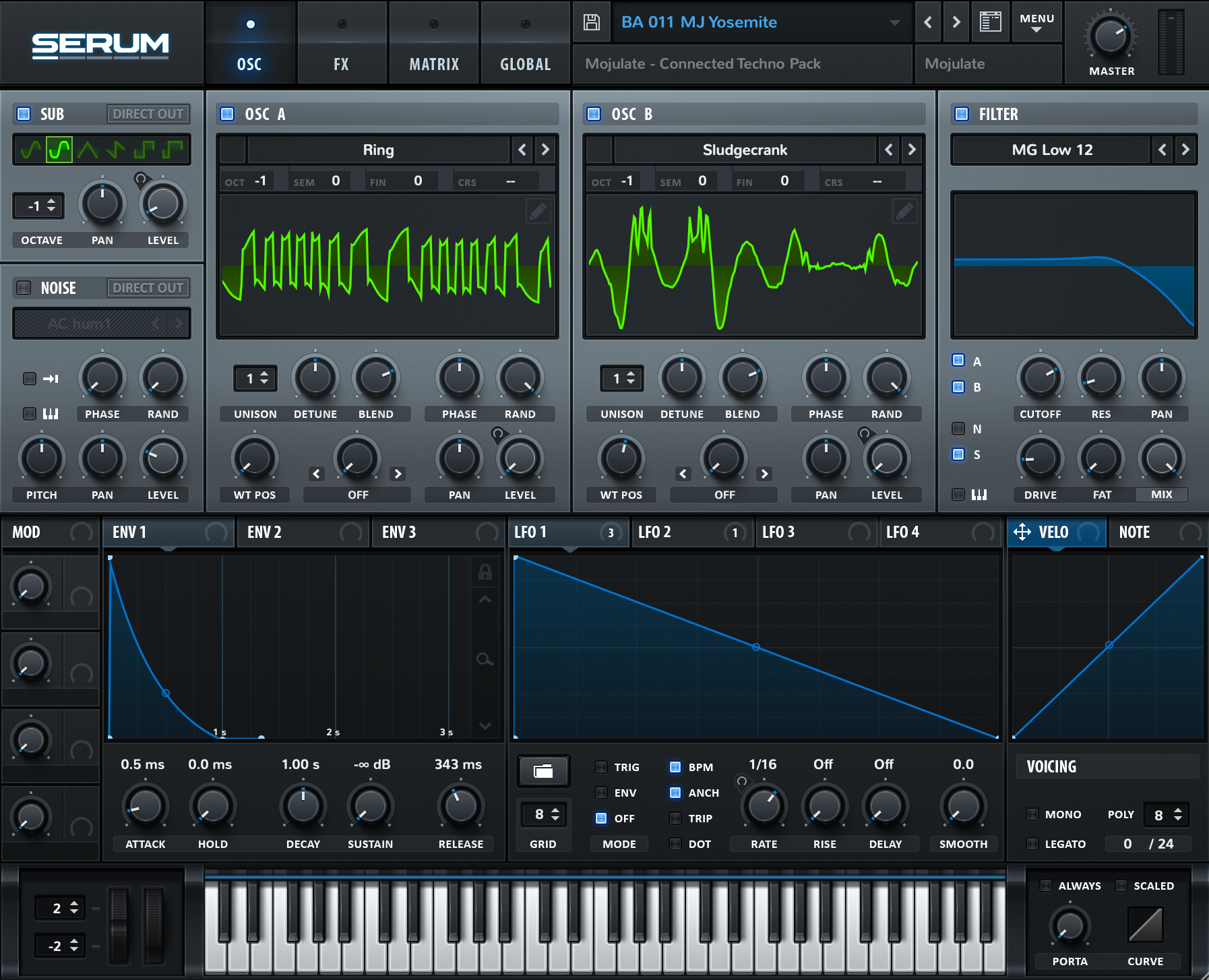
Task: Toggle the FILTER power switch
Action: point(962,114)
